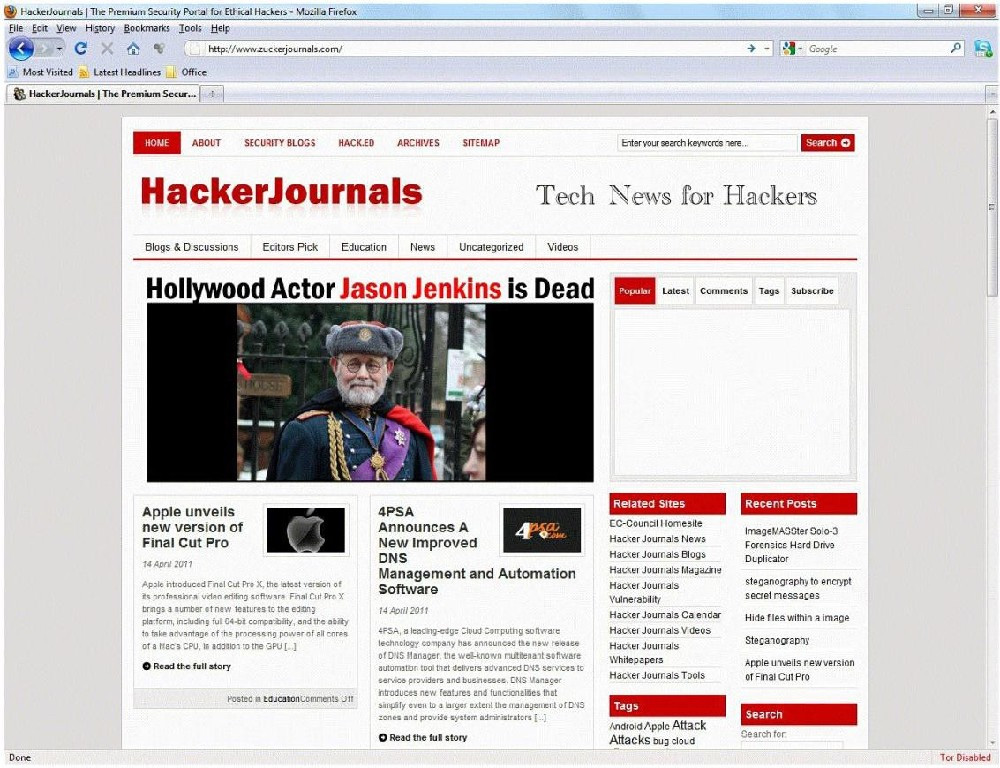Viewport: 1000px width, 768px height.
Task: Go to the Home page icon
Action: pyautogui.click(x=133, y=48)
